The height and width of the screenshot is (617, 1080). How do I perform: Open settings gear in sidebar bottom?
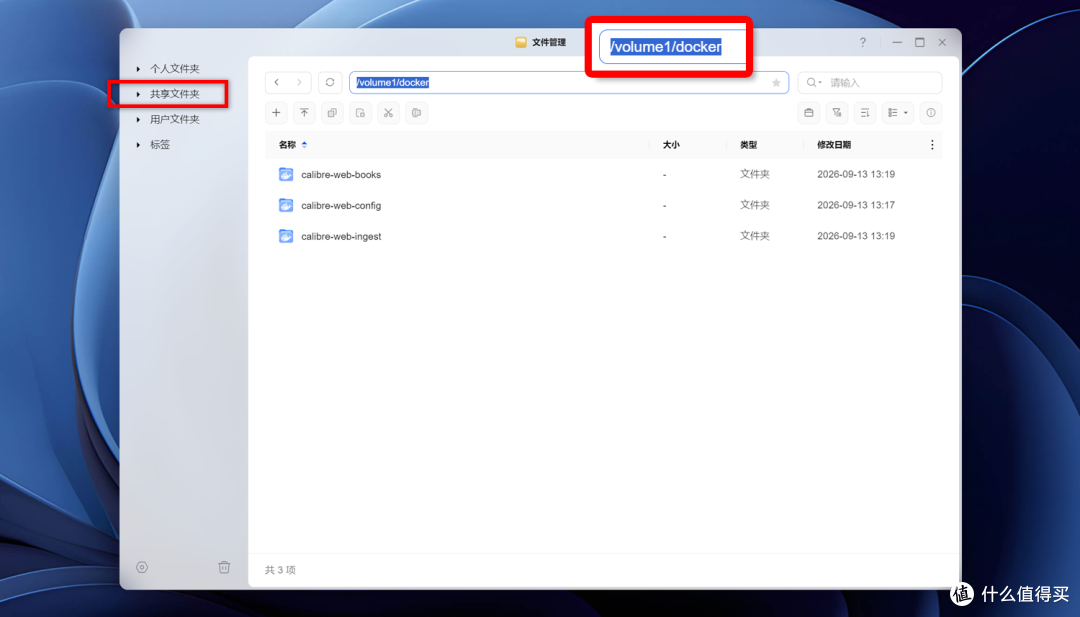click(142, 567)
